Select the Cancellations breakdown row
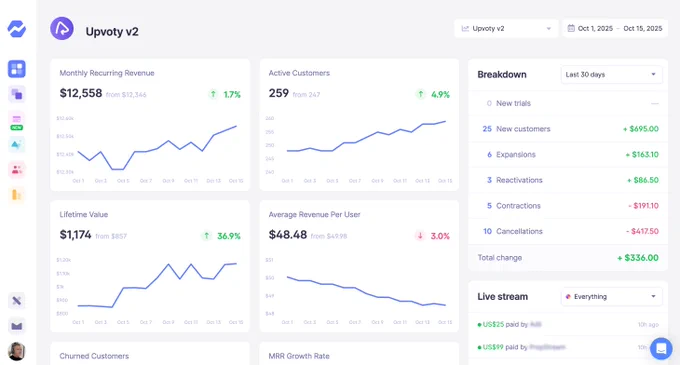This screenshot has height=365, width=680. [568, 231]
